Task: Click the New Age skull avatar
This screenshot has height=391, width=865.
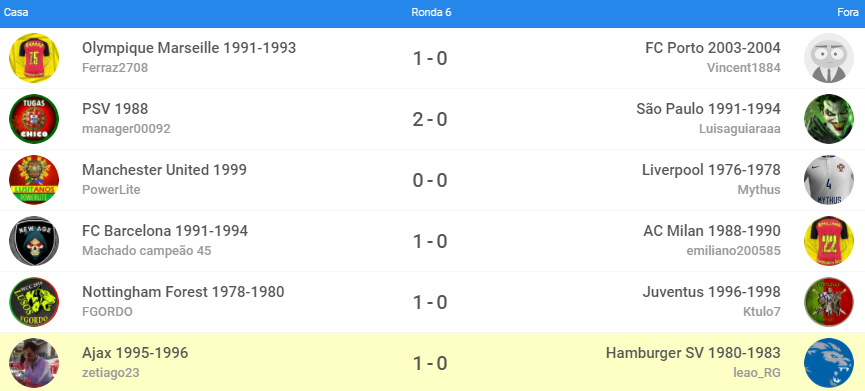Action: (x=34, y=241)
